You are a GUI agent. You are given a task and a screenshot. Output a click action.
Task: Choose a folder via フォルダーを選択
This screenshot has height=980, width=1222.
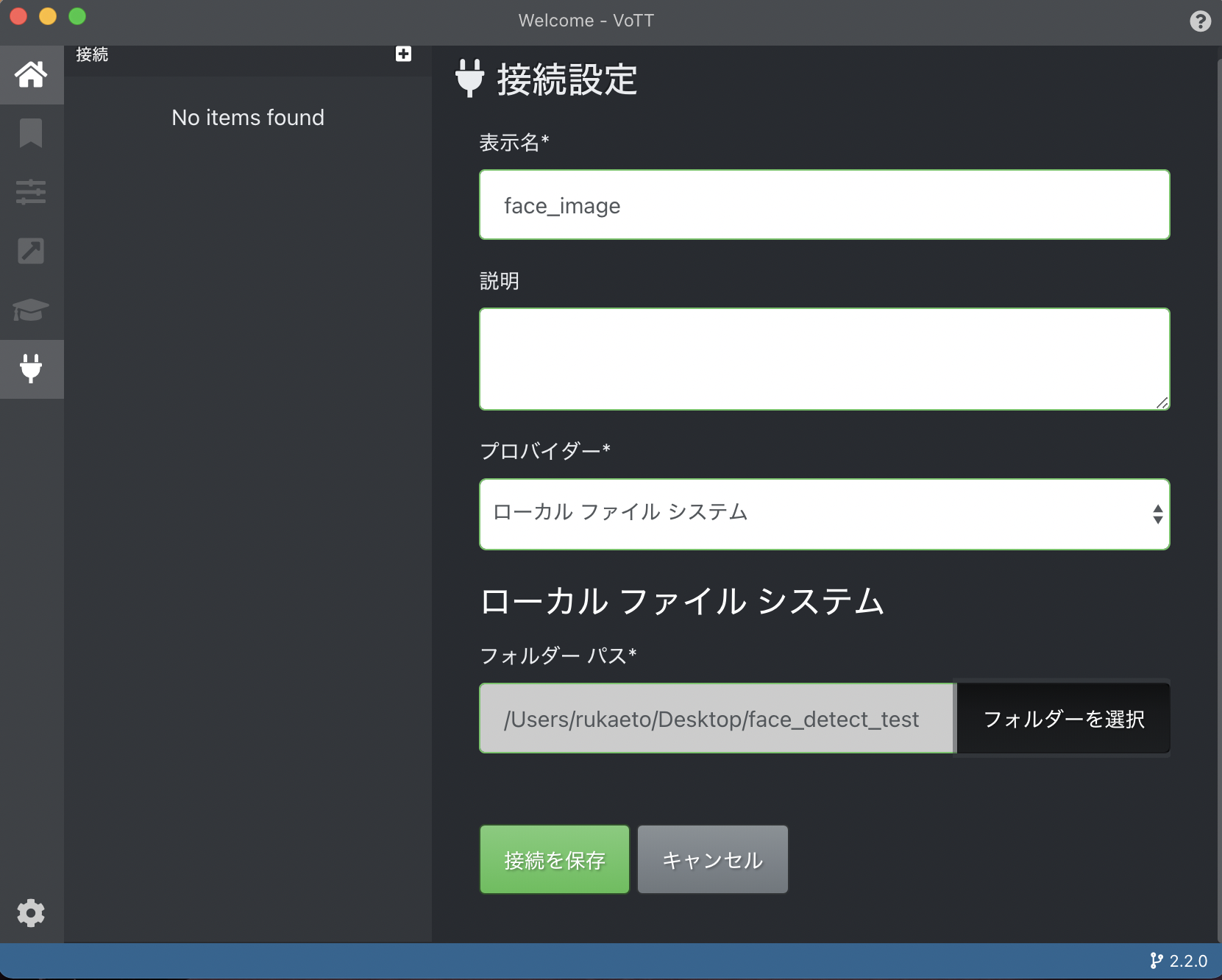pyautogui.click(x=1062, y=719)
